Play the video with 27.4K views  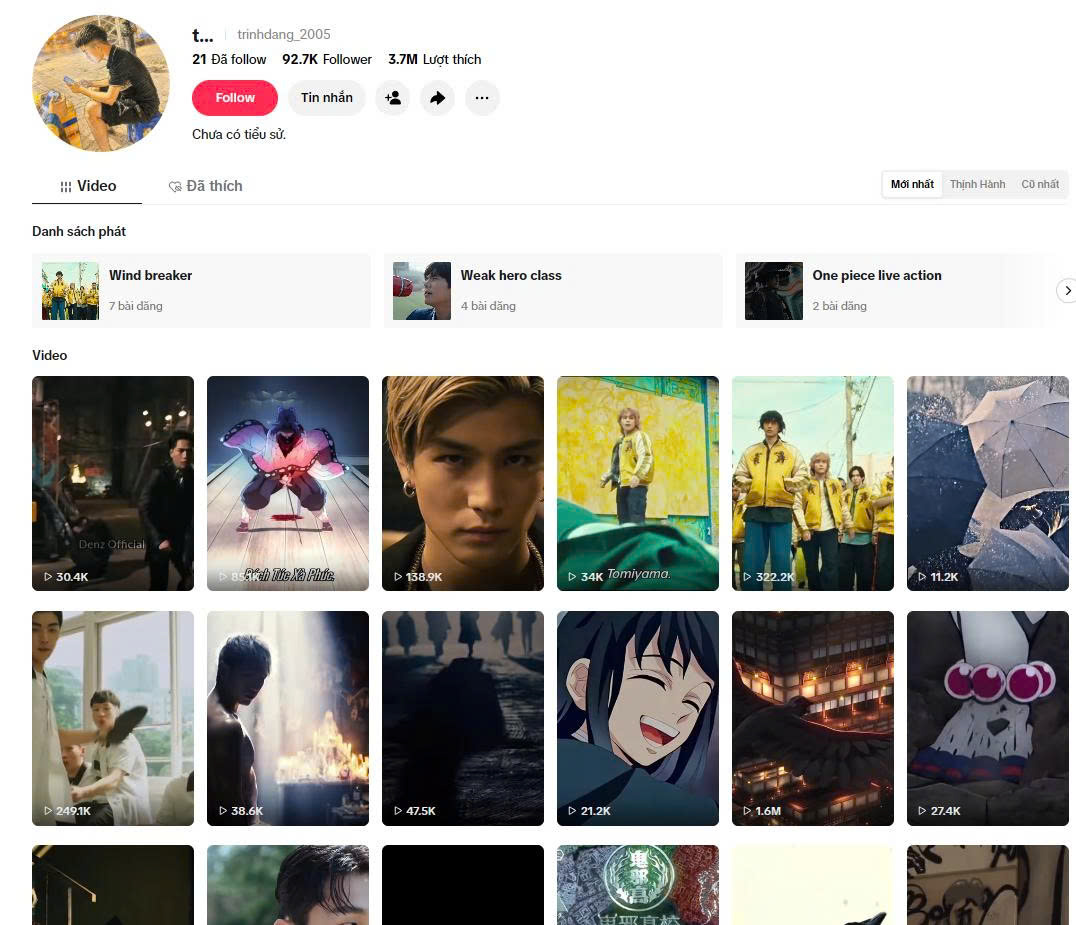coord(988,718)
